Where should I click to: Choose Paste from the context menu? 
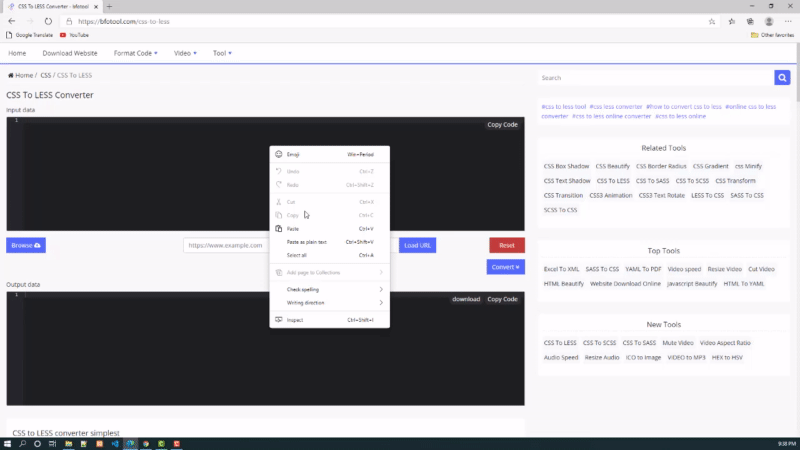[x=293, y=229]
